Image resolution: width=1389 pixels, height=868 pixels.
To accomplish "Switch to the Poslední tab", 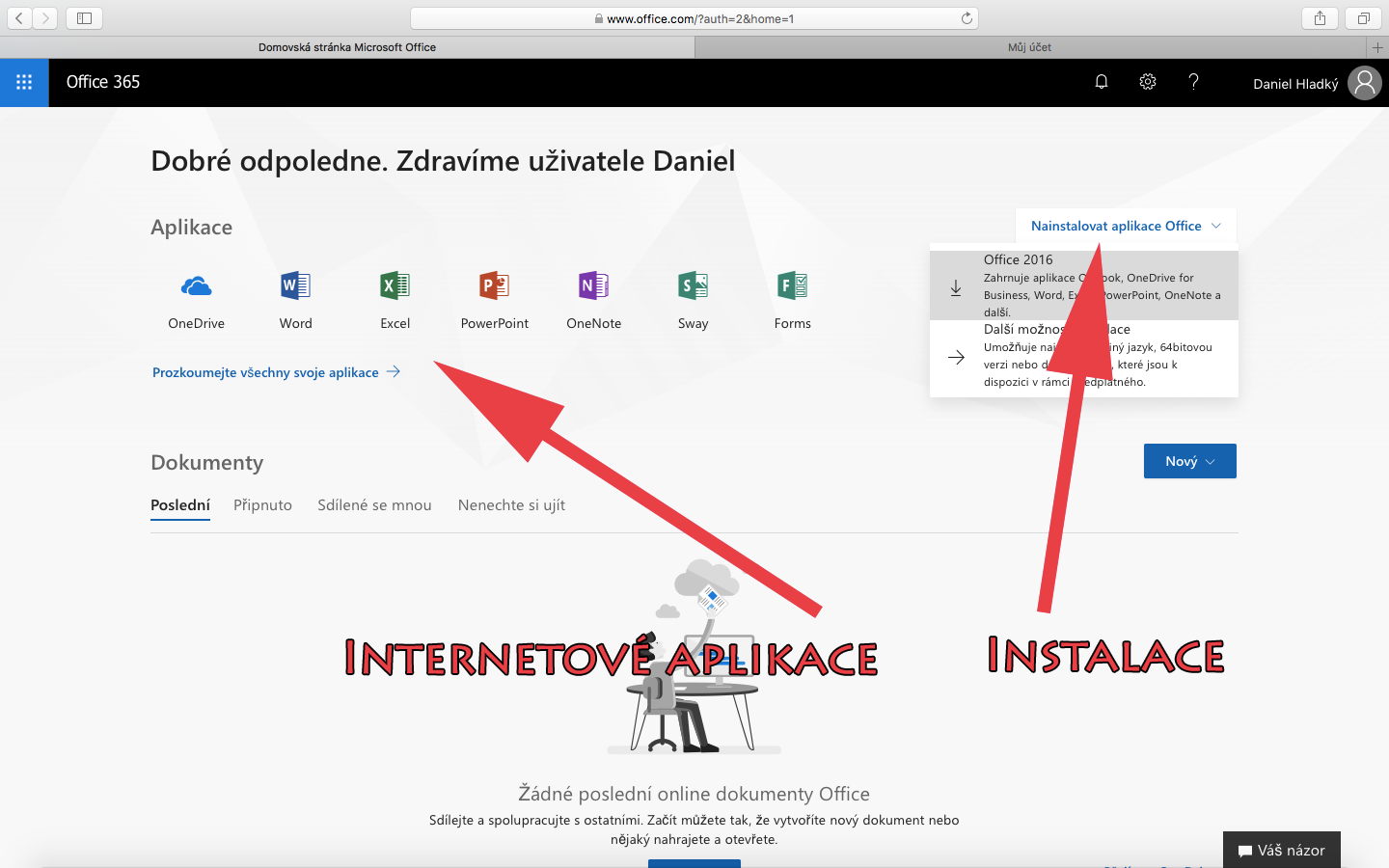I will 180,505.
